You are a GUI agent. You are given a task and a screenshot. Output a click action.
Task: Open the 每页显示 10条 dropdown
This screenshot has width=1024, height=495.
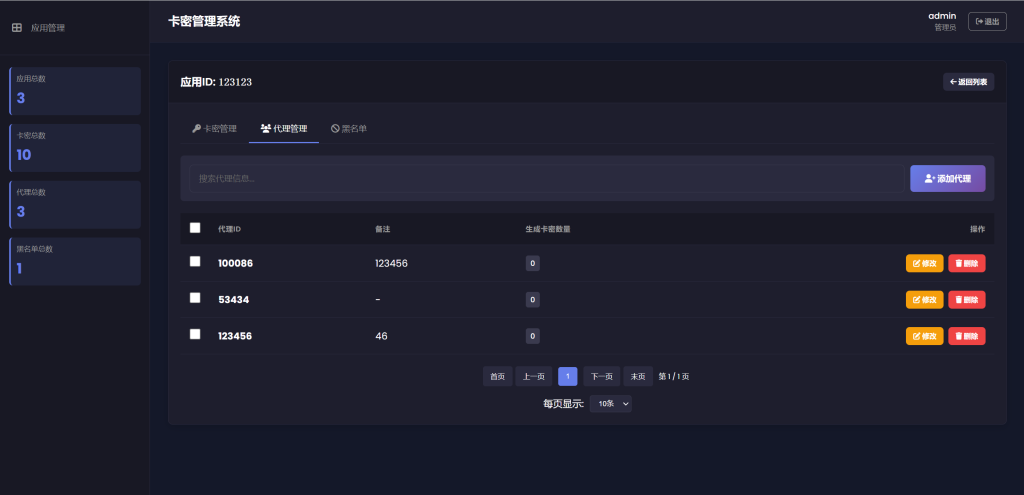pos(610,403)
